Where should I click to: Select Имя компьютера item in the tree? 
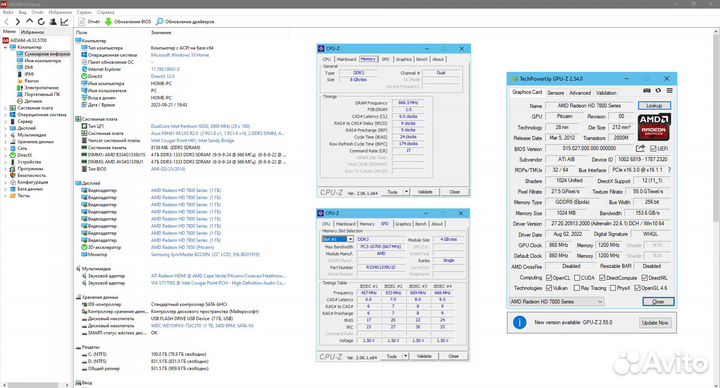39,61
